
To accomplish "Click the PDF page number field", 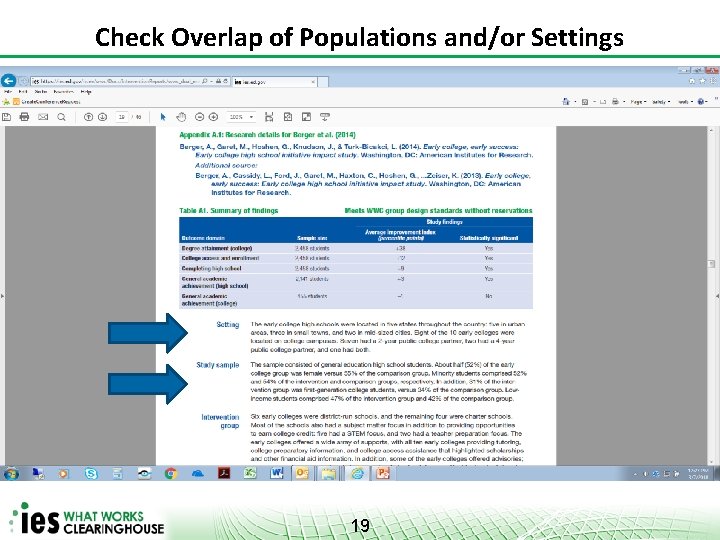I will pyautogui.click(x=122, y=117).
